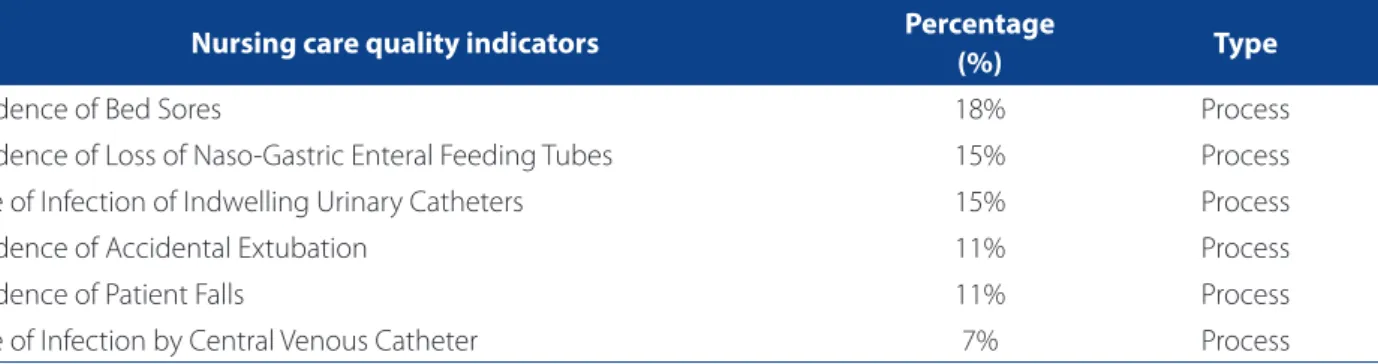Click the 'Type' column header
Viewport: 1378px width, 364px height.
pyautogui.click(x=1245, y=43)
